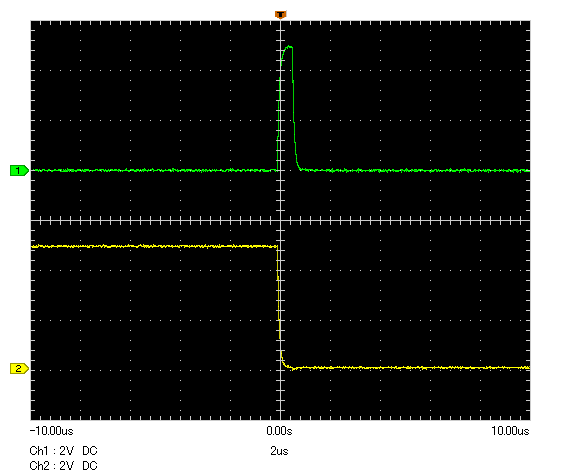Select the 2us timebase readout
This screenshot has height=476, width=561.
[x=279, y=451]
